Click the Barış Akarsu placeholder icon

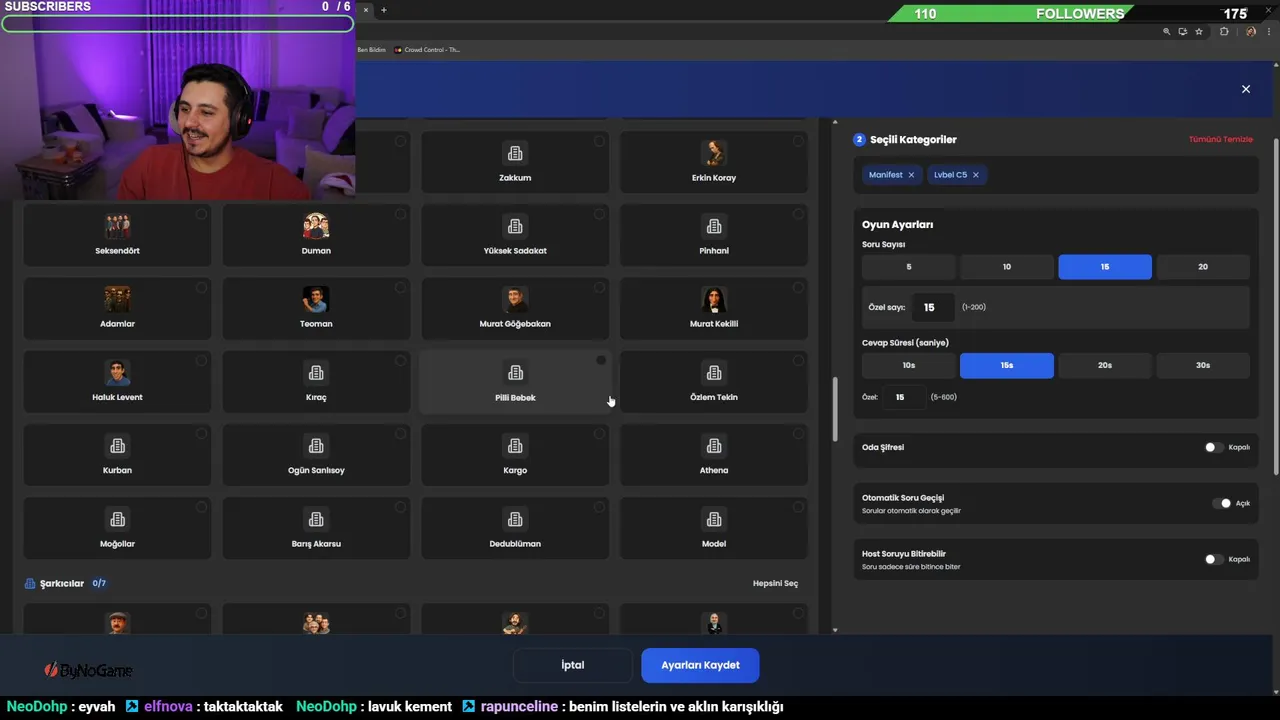(316, 520)
